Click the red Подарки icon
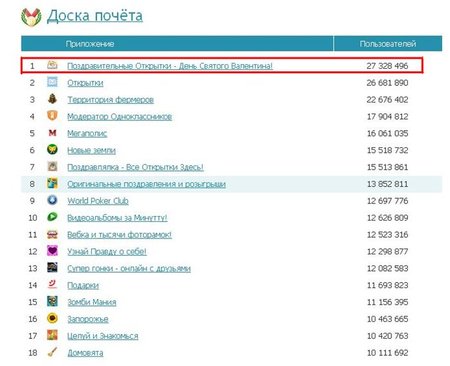The height and width of the screenshot is (366, 450). tap(52, 284)
